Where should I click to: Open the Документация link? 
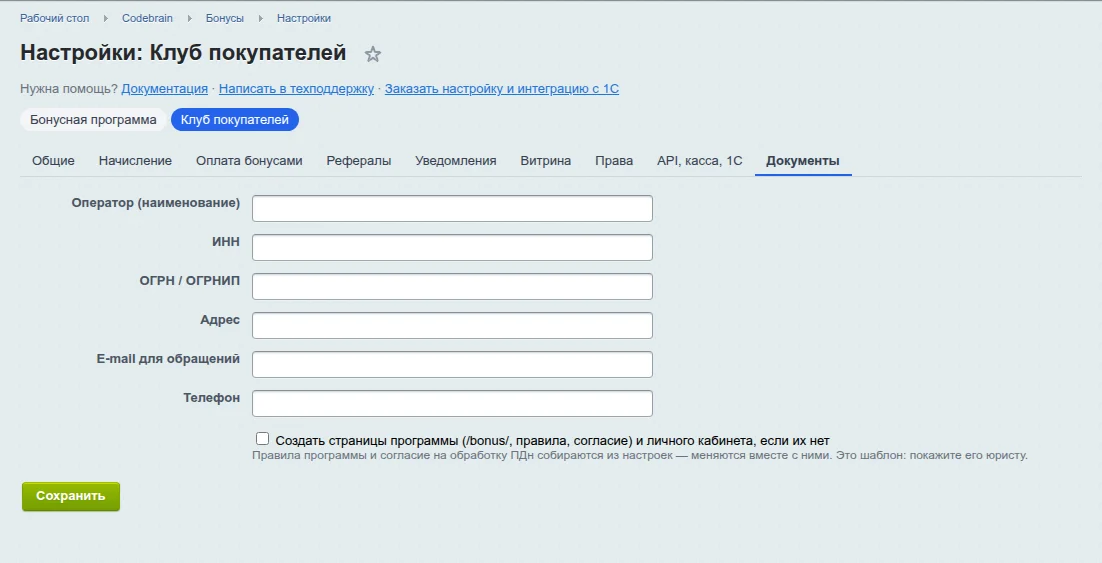tap(164, 89)
